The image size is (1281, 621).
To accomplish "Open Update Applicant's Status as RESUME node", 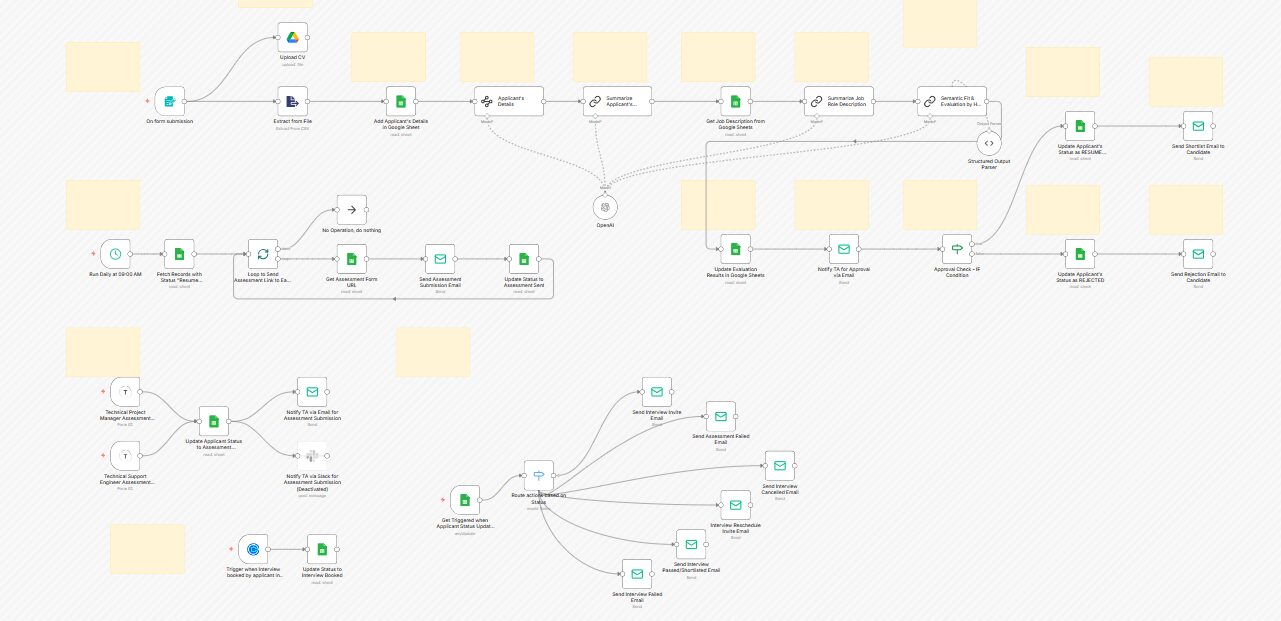I will pos(1080,127).
